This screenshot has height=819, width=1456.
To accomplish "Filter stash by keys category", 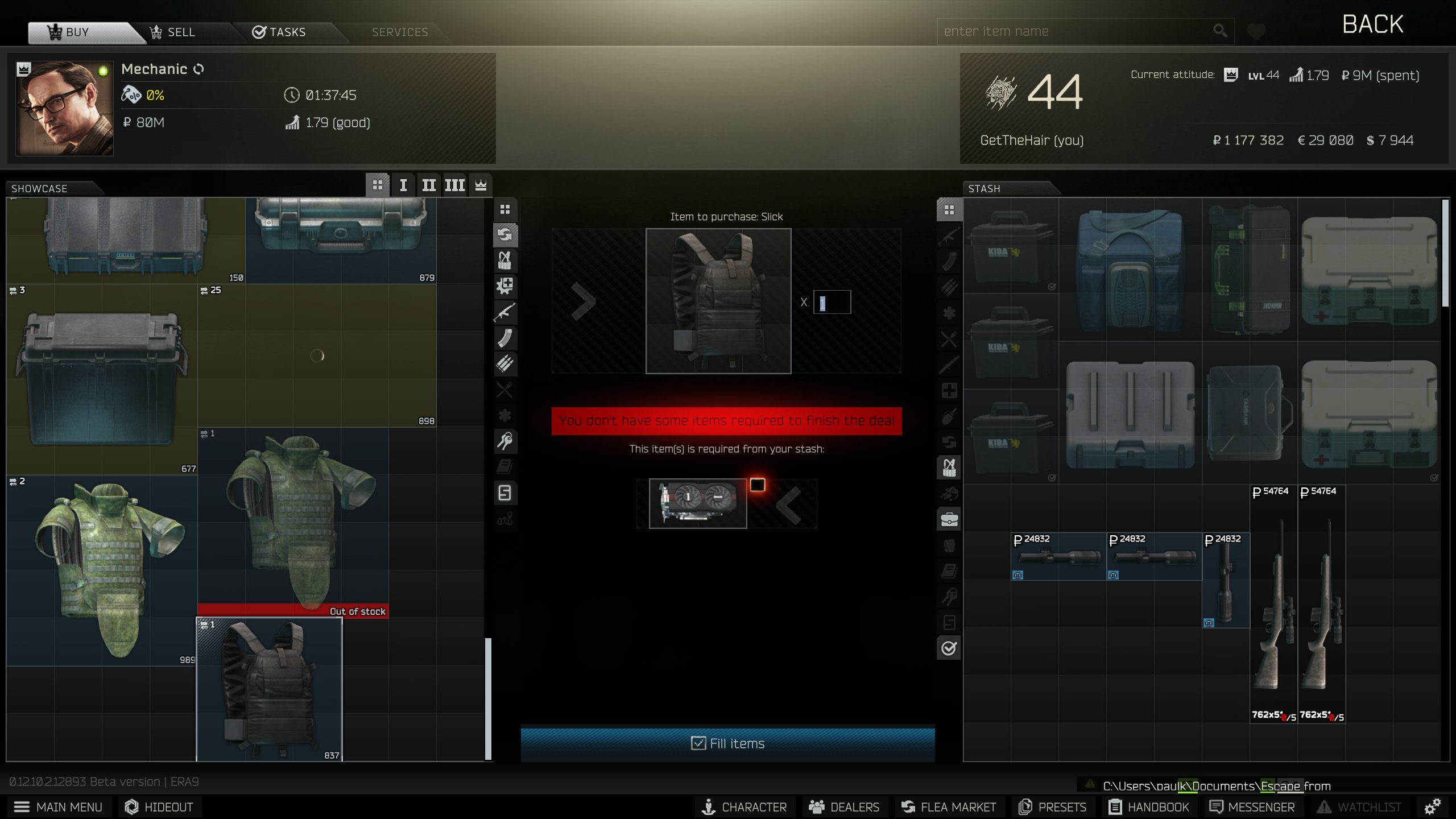I will pyautogui.click(x=949, y=597).
